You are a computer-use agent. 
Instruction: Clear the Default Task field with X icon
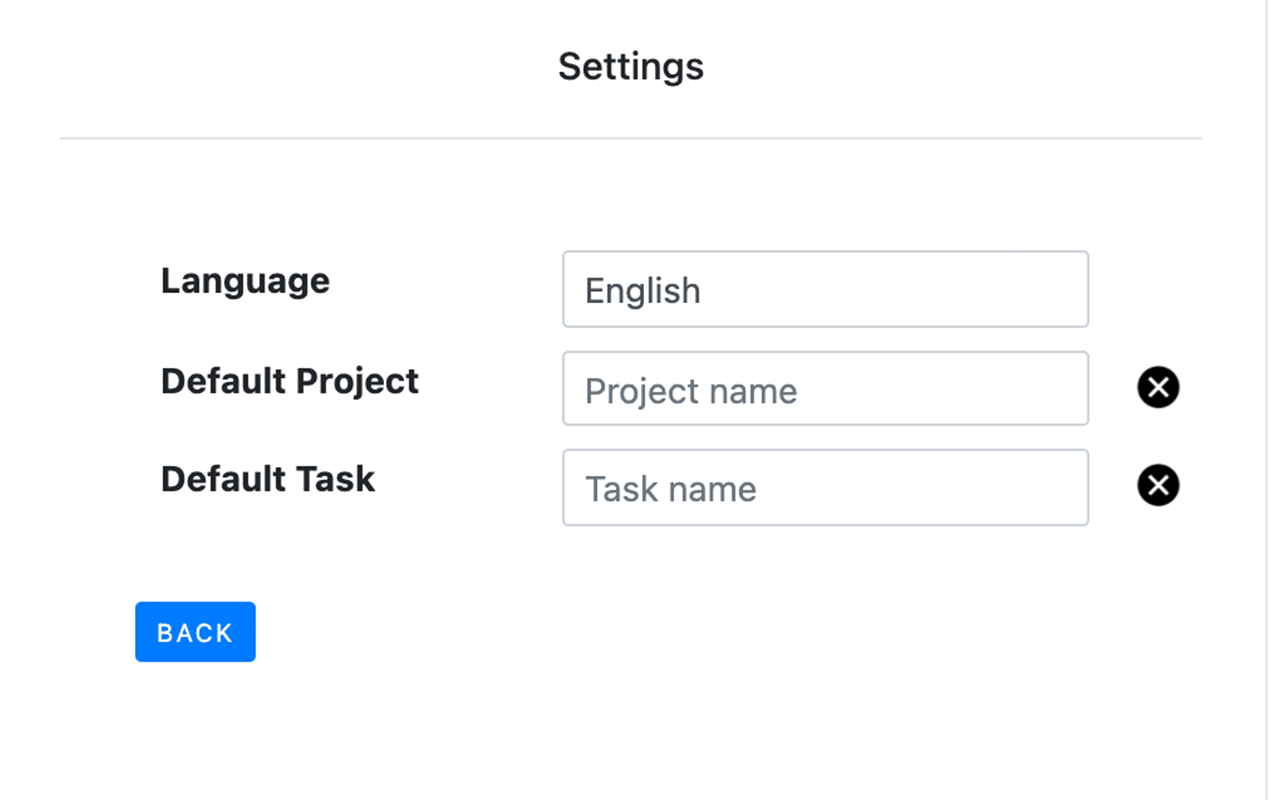1158,485
